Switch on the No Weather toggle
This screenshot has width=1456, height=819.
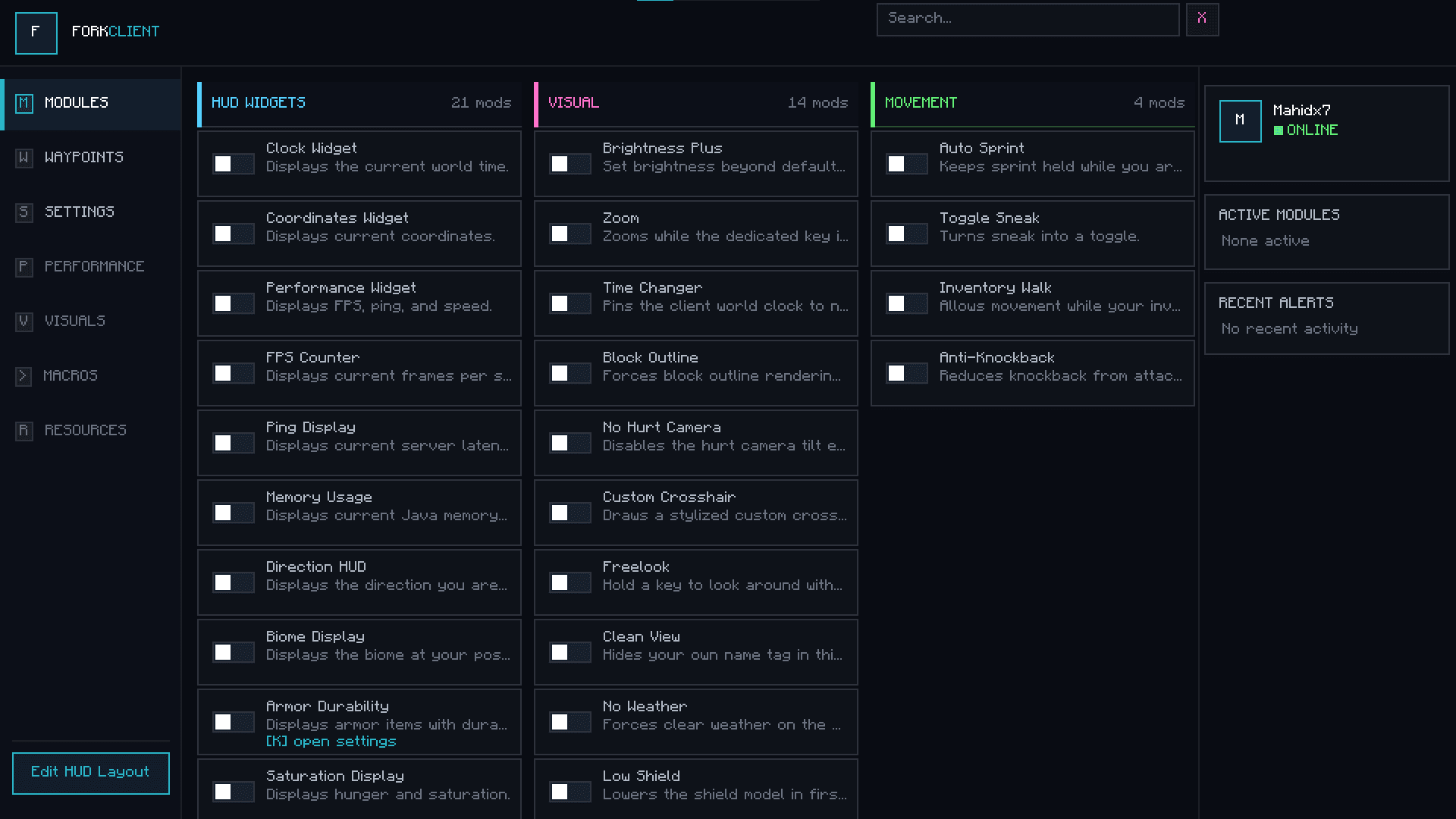[570, 722]
